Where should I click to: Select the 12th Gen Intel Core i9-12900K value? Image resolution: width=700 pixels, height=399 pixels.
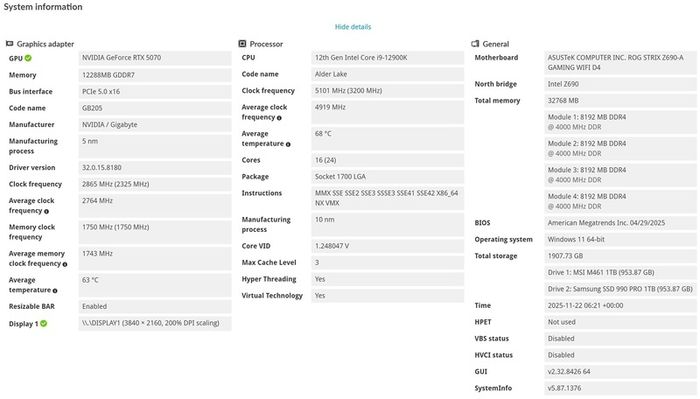tap(388, 58)
